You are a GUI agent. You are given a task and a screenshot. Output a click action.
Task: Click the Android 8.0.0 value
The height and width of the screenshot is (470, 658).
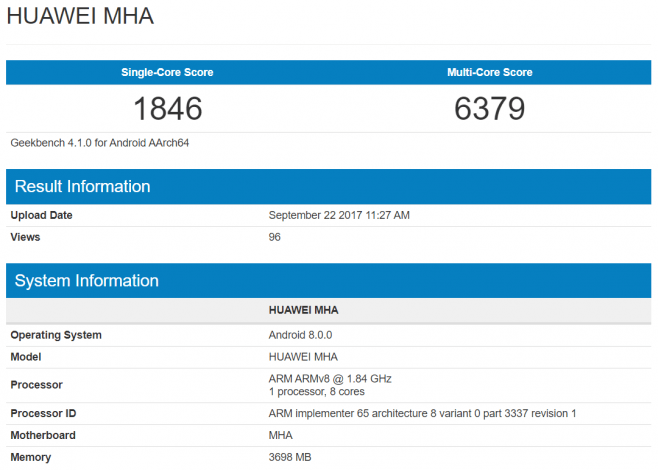coord(303,335)
